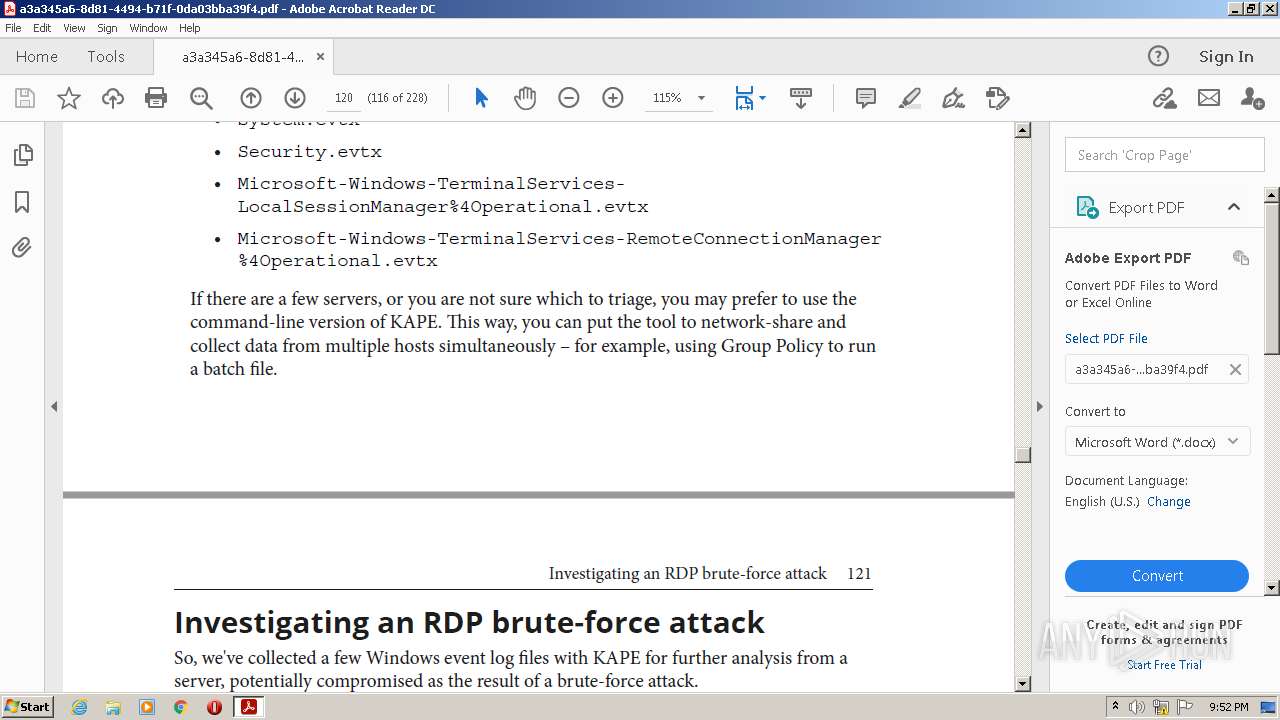Open Internet Explorer from the taskbar

tap(79, 707)
